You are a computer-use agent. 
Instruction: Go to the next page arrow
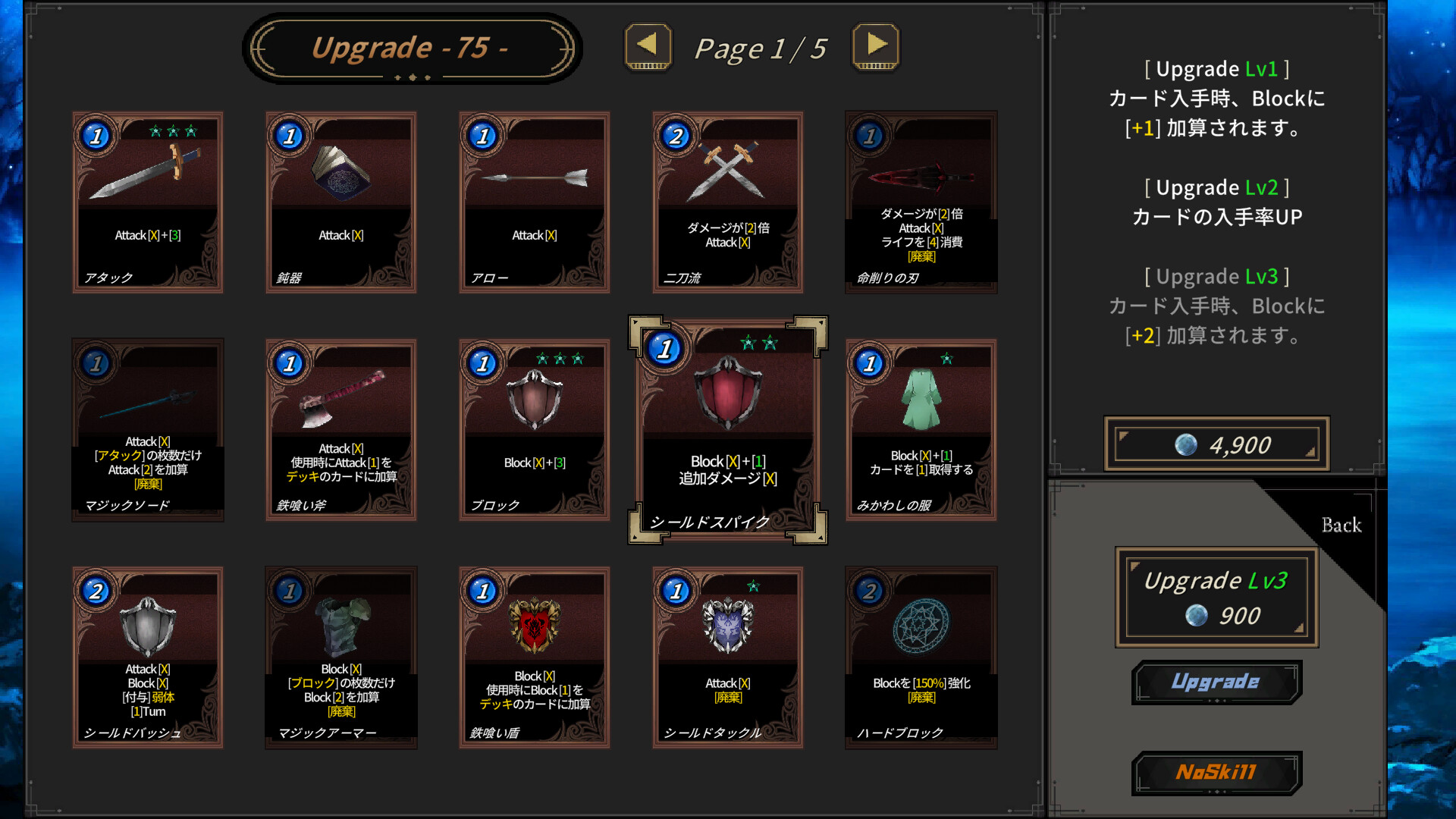coord(876,47)
